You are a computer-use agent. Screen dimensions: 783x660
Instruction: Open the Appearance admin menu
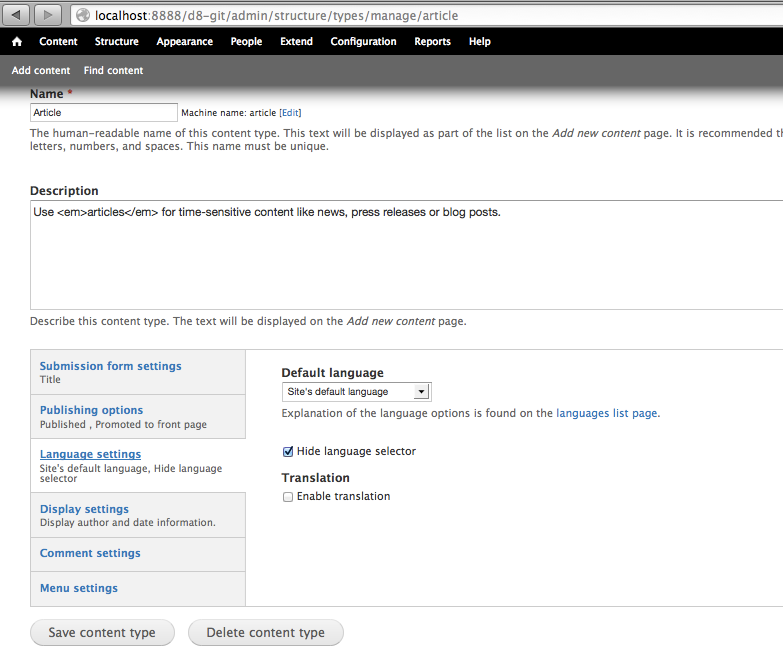(184, 42)
